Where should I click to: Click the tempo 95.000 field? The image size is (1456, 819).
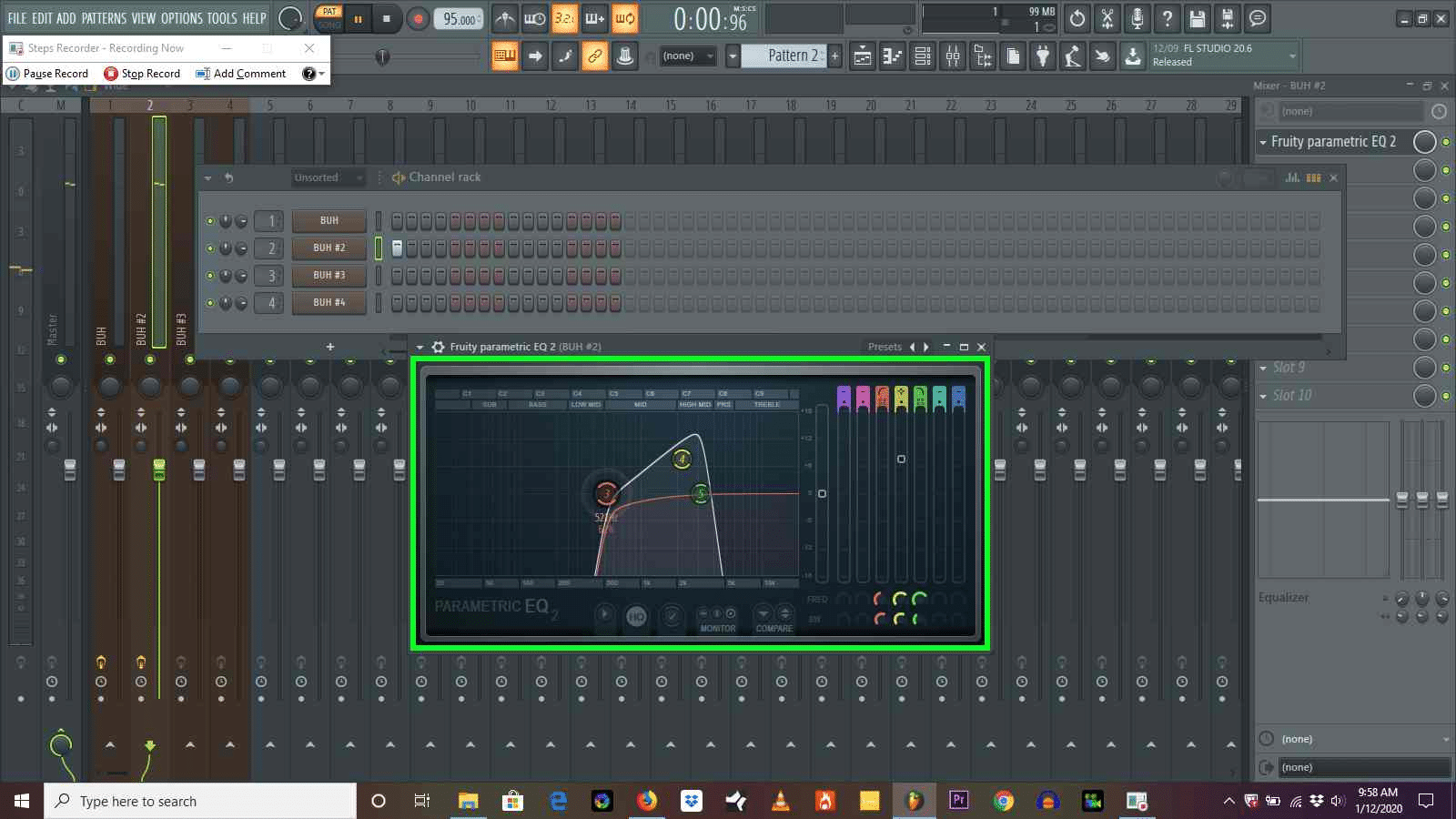point(460,19)
